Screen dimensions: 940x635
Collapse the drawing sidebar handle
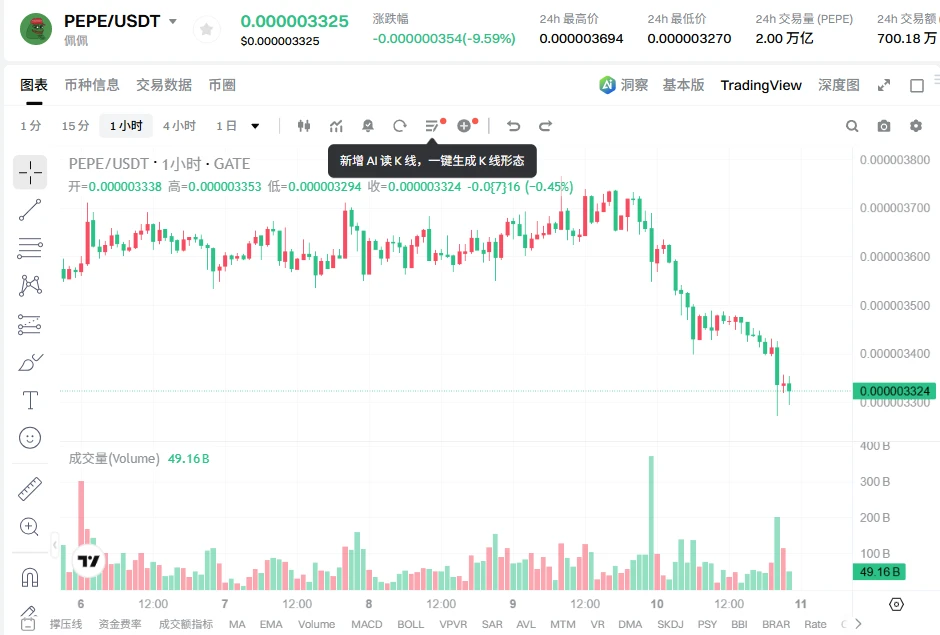[x=55, y=546]
